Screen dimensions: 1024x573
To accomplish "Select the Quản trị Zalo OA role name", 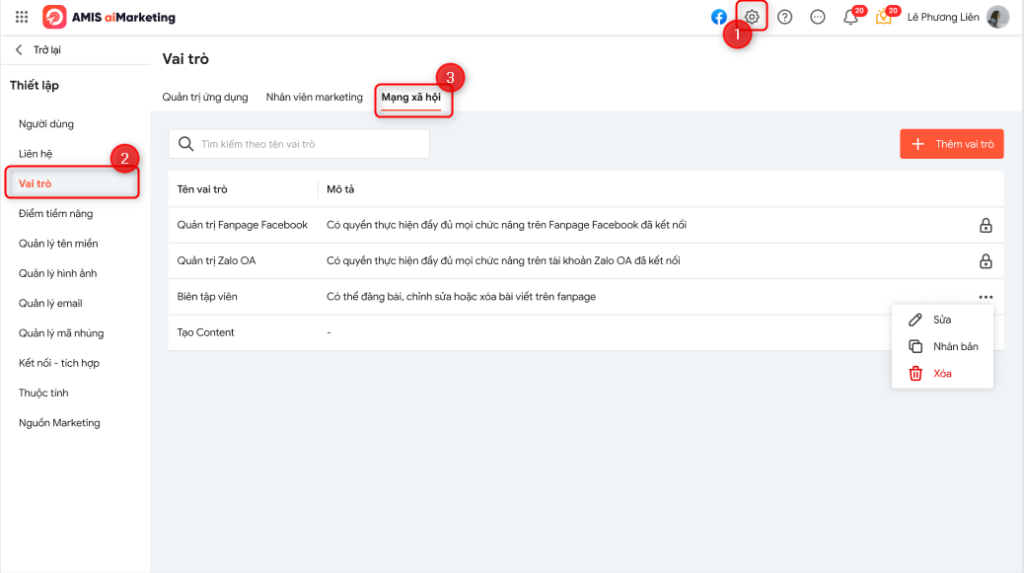I will pos(216,261).
